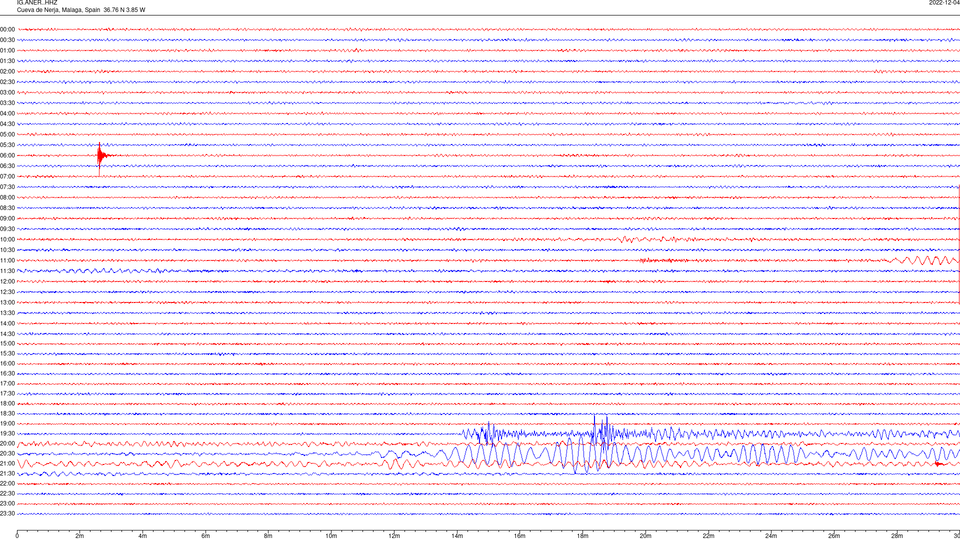Image resolution: width=960 pixels, height=540 pixels.
Task: Click the 09:30 row label
Action: 7,229
